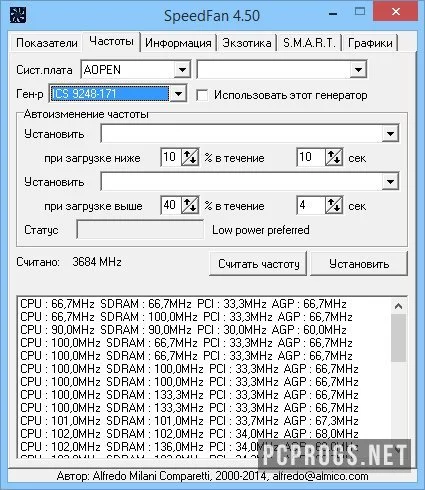Enable Использовать этот генератор checkbox
Image resolution: width=425 pixels, height=490 pixels.
tap(202, 95)
